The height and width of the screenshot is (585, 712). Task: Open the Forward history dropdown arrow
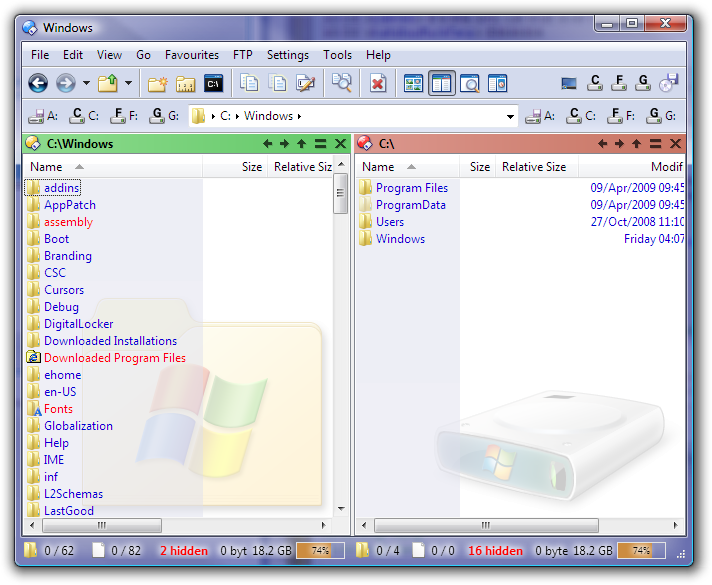click(x=86, y=84)
